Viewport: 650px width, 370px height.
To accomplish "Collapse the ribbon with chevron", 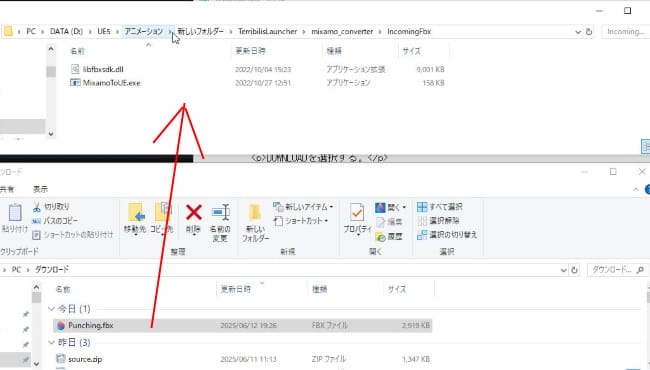I will coord(636,189).
